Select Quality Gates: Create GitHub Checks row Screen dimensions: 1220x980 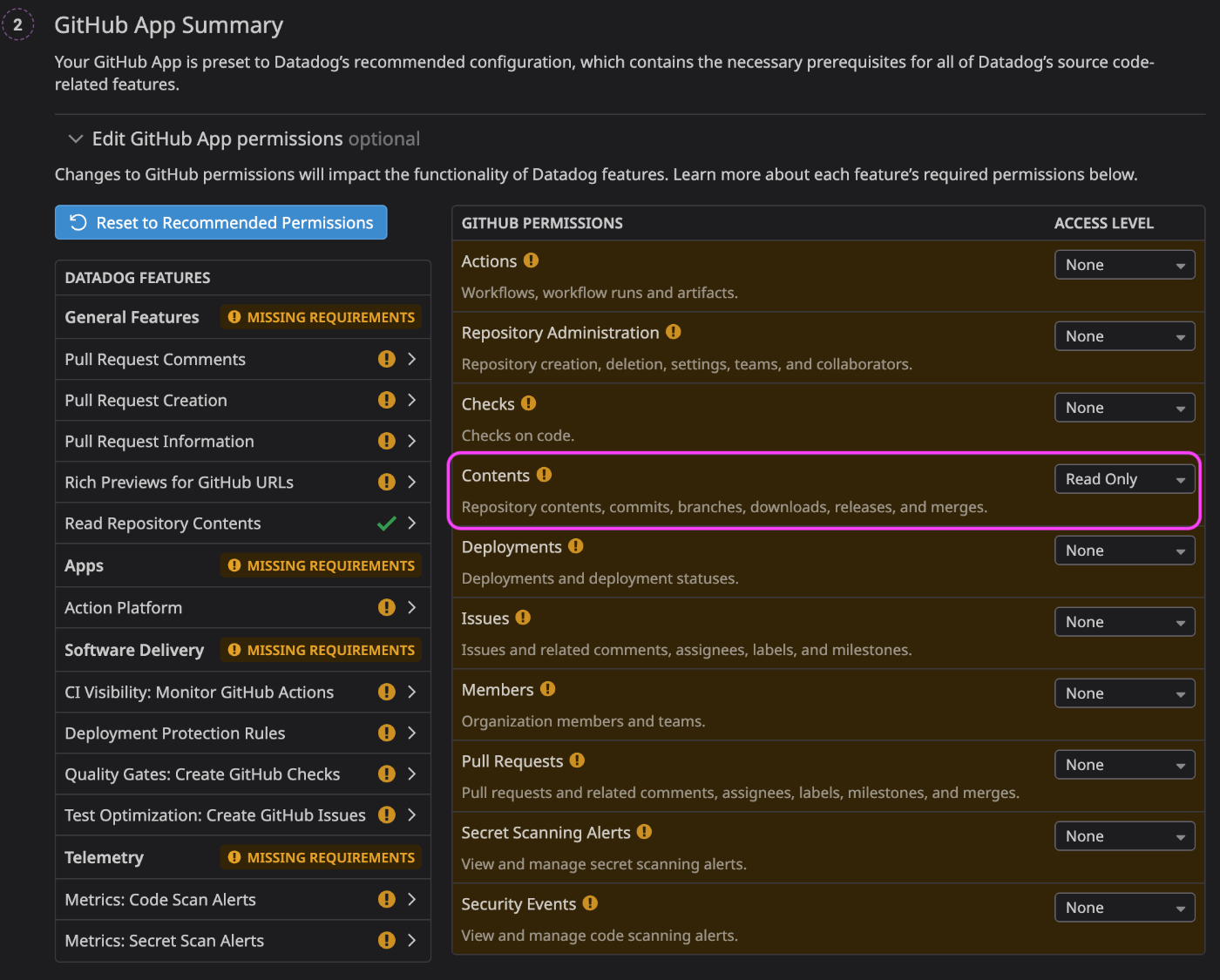coord(243,774)
